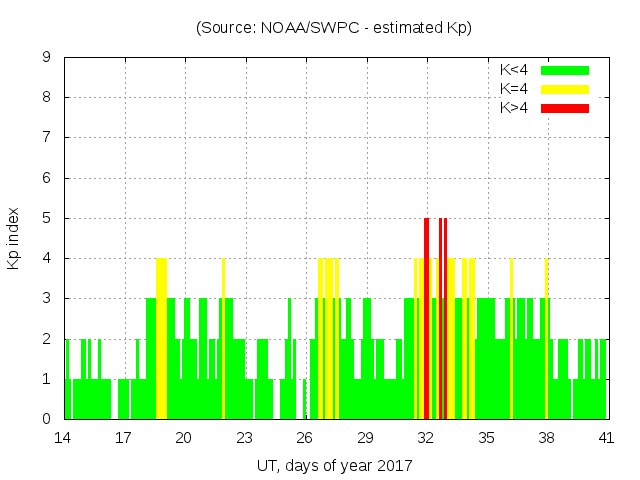Viewport: 640px width, 480px height.
Task: Click y-axis tick label 9
Action: (47, 58)
